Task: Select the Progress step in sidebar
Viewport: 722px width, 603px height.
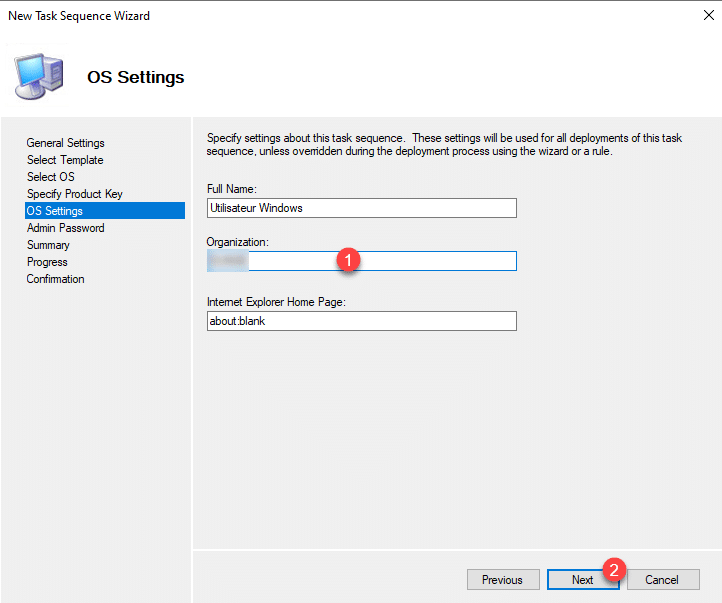Action: pos(47,262)
